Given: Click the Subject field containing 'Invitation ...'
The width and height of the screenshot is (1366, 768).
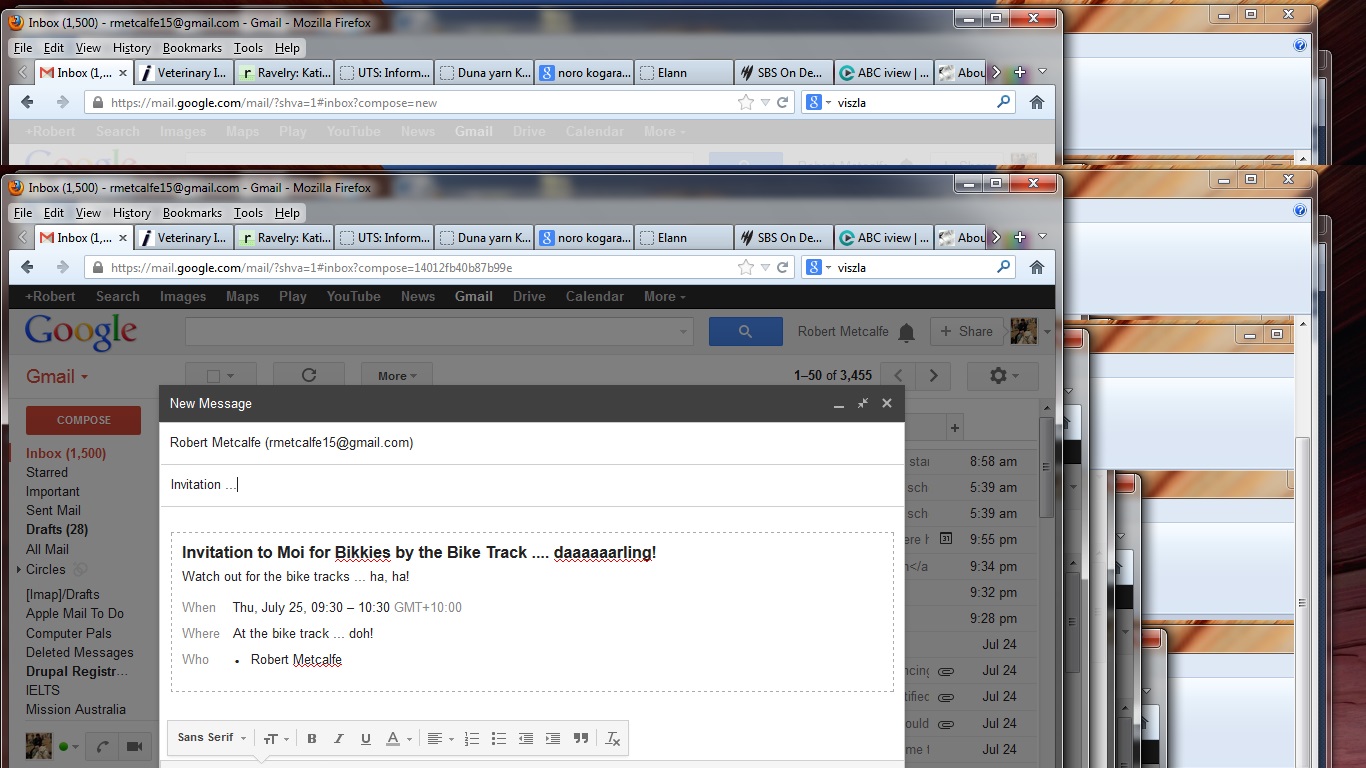Looking at the screenshot, I should click(530, 485).
